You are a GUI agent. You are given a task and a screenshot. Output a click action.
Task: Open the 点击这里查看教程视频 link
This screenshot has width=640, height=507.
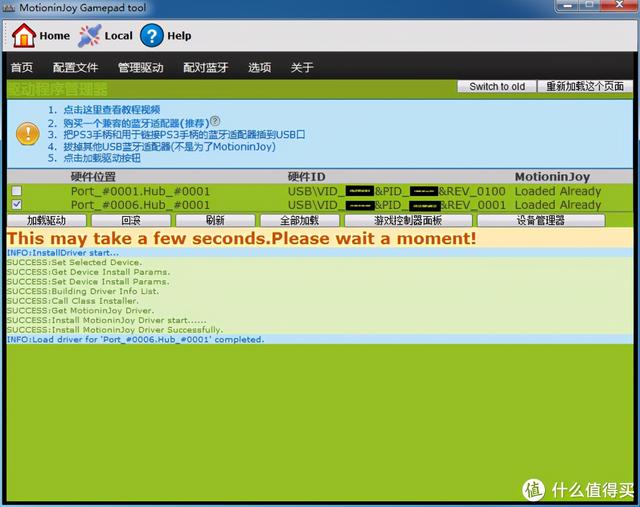coord(111,109)
